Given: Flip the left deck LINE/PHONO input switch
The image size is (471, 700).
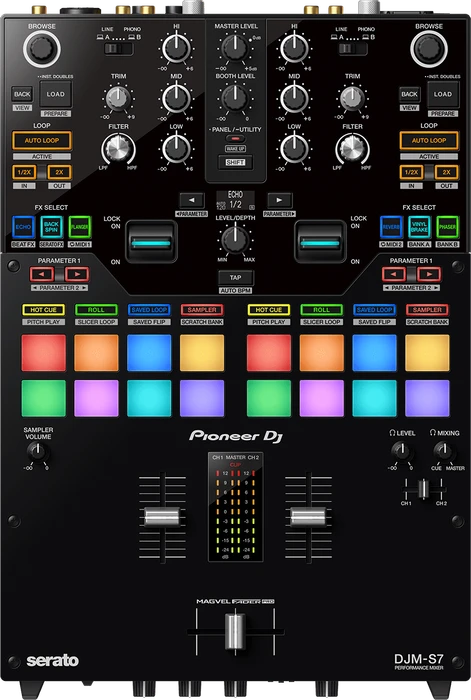Looking at the screenshot, I should 118,49.
